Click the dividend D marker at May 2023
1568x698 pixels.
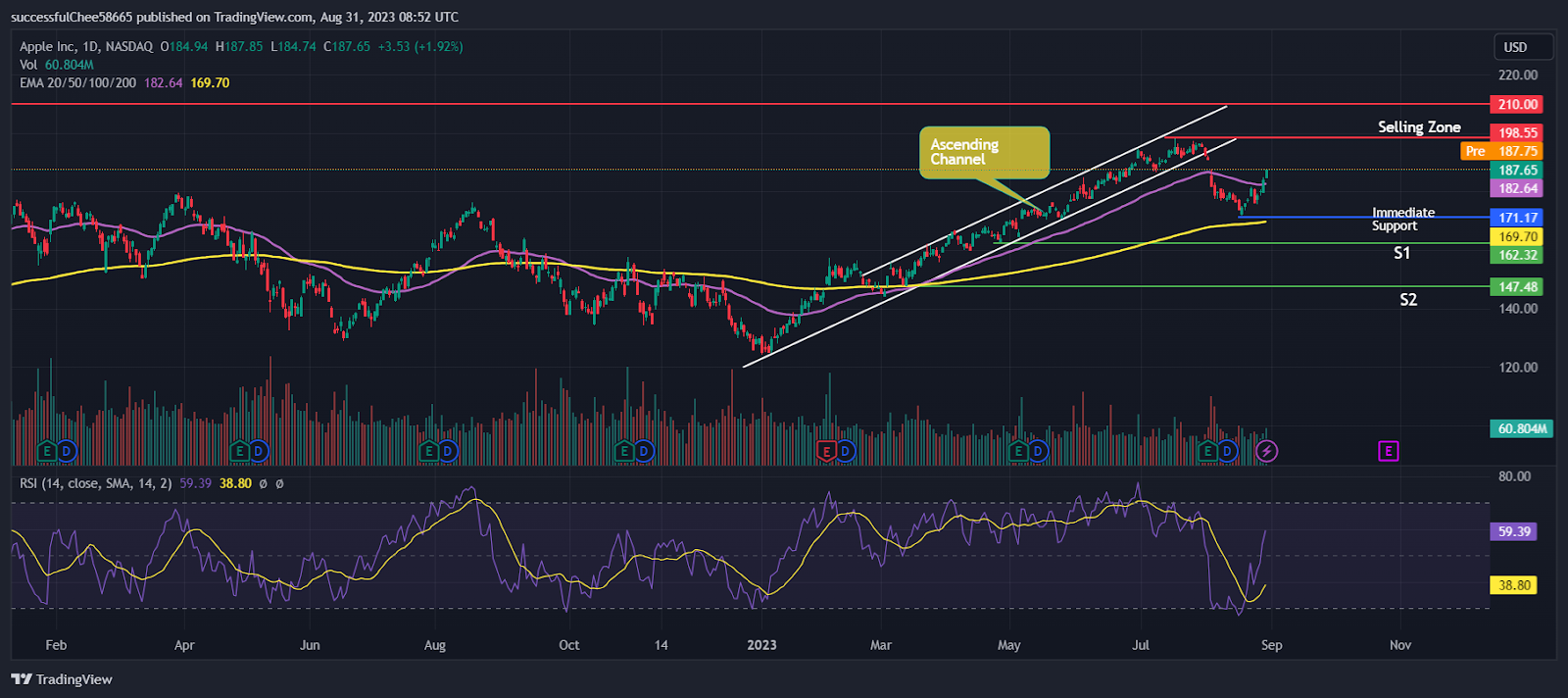point(1038,451)
